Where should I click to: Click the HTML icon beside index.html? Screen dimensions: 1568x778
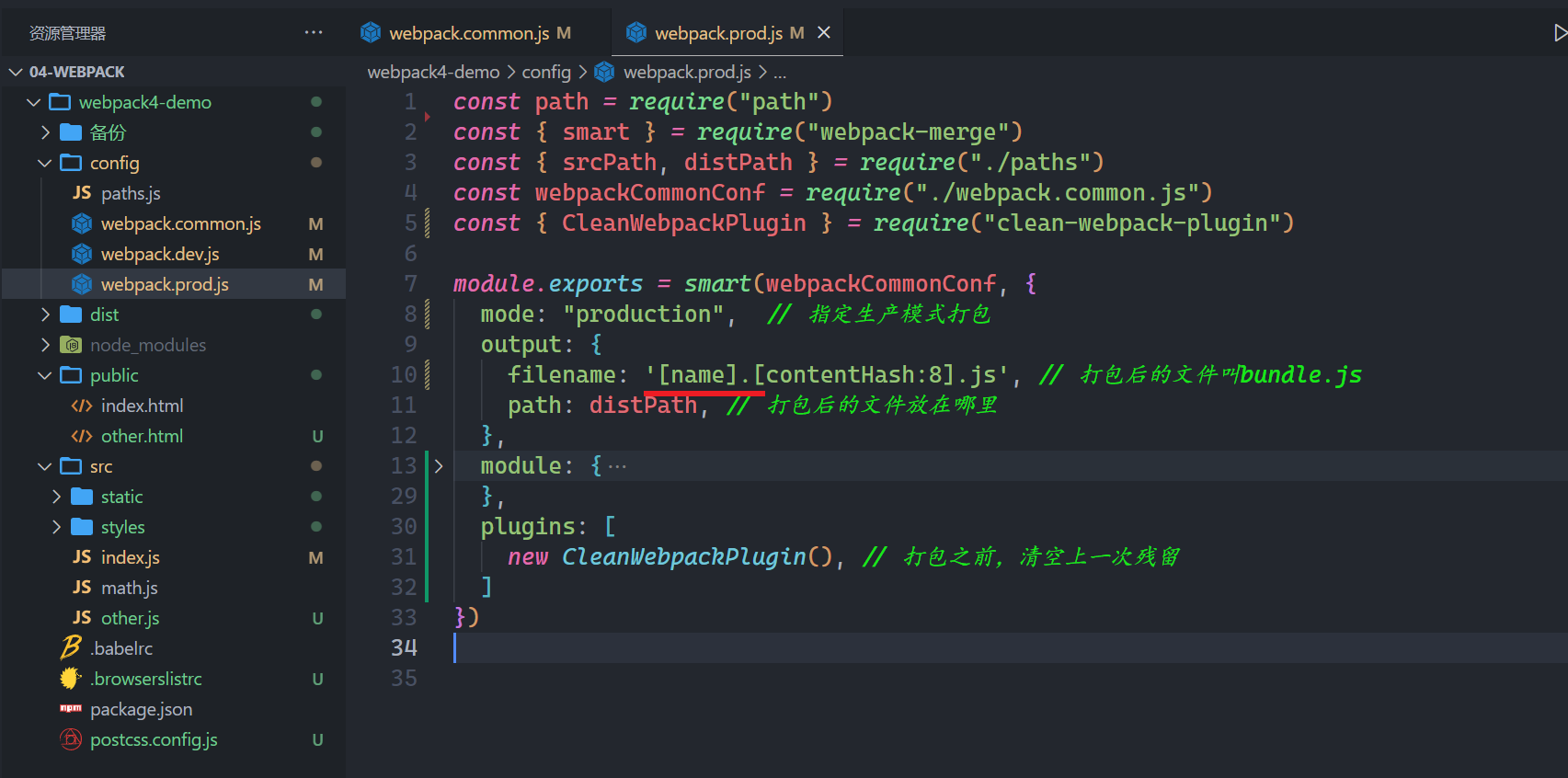(x=82, y=406)
